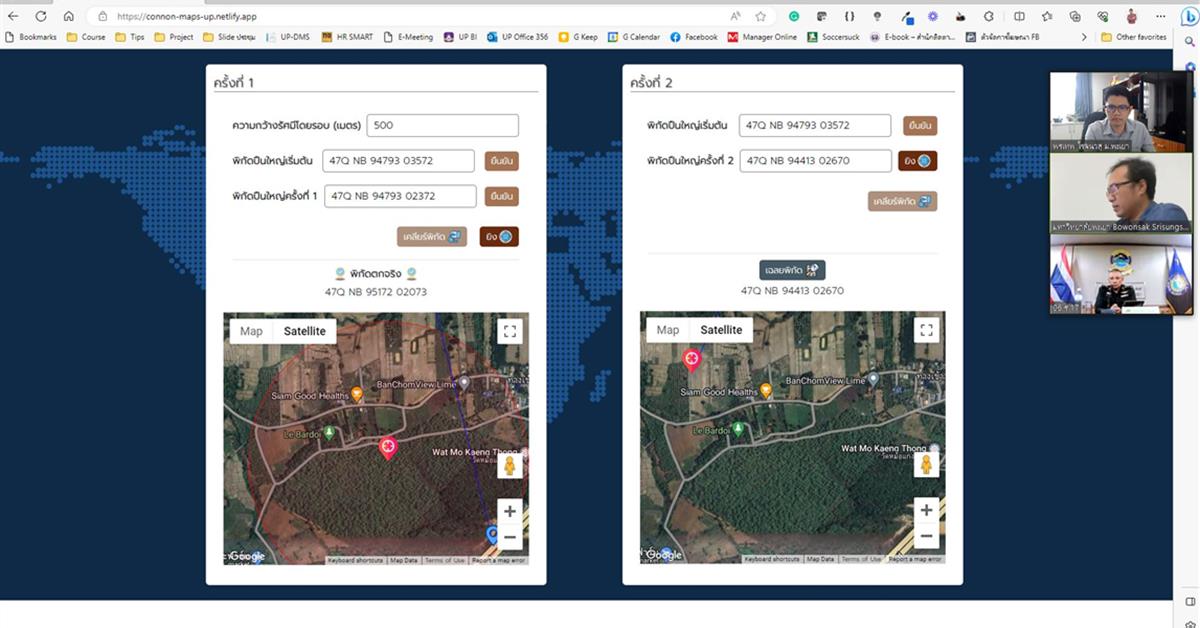Open Soccersuck bookmark
This screenshot has width=1200, height=628.
click(833, 37)
